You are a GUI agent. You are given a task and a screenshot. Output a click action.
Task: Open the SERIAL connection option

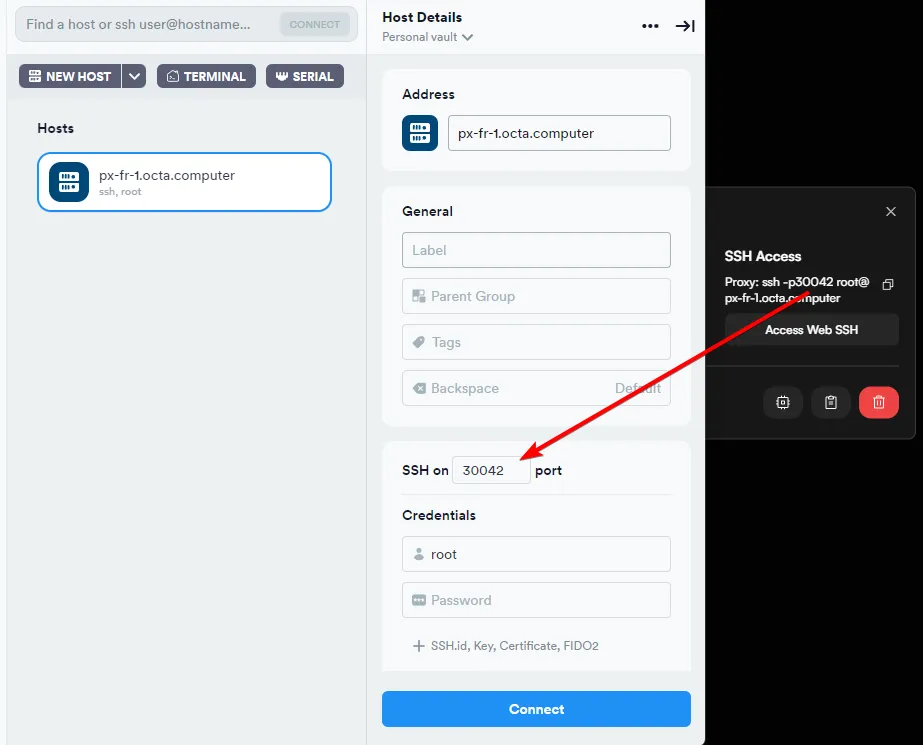coord(305,77)
